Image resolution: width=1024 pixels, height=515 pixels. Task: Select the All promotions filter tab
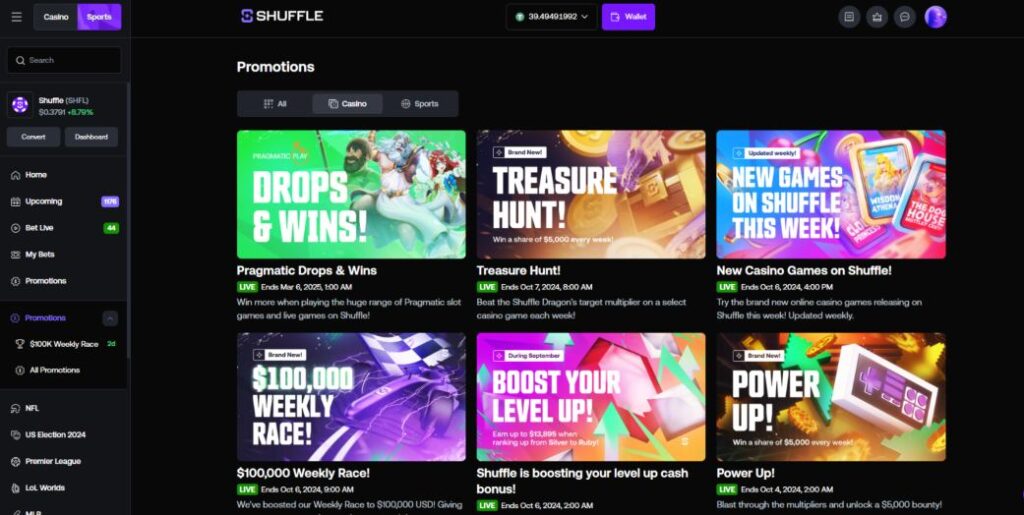[275, 104]
